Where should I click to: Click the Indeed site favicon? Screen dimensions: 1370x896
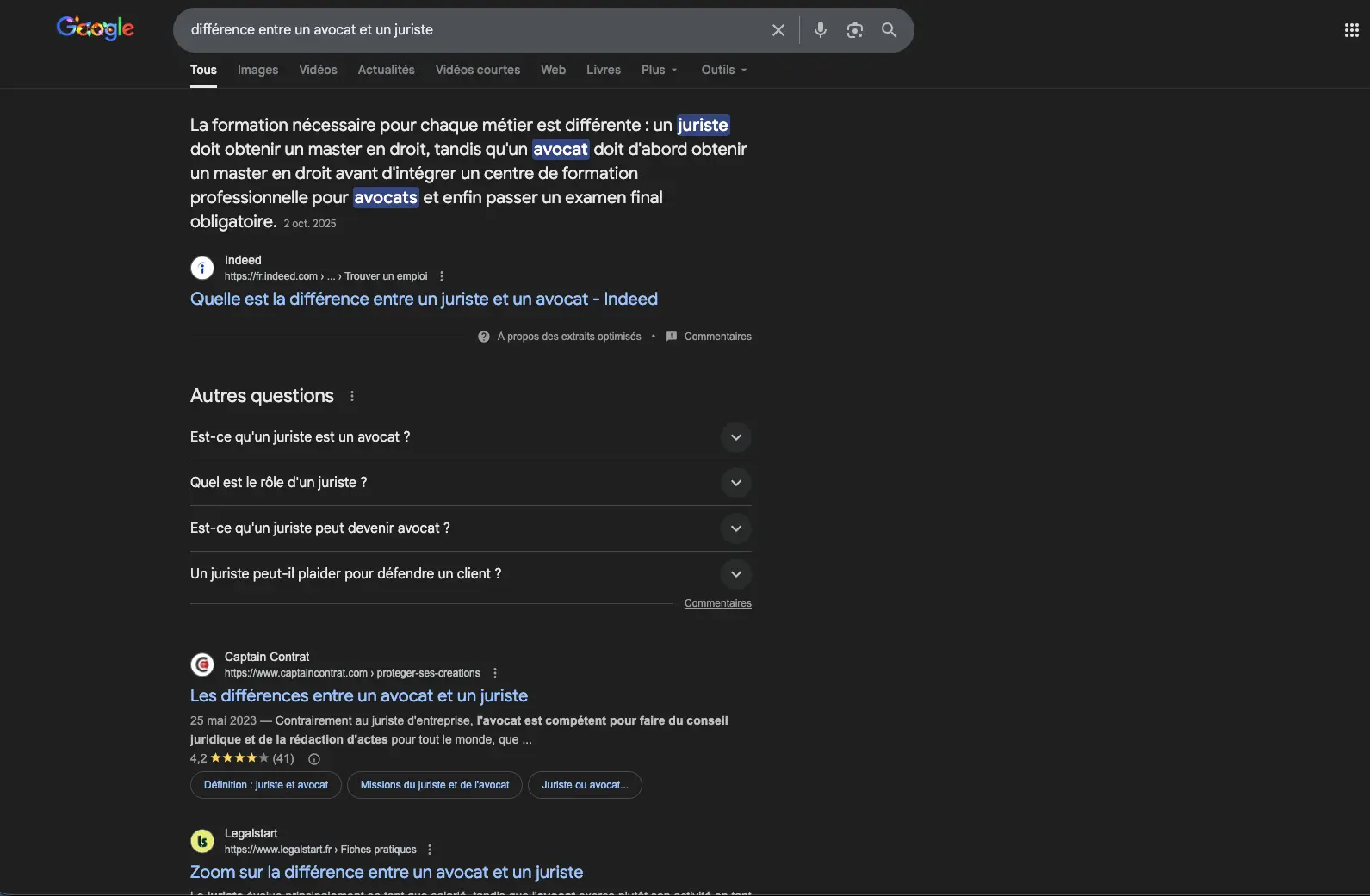(201, 268)
